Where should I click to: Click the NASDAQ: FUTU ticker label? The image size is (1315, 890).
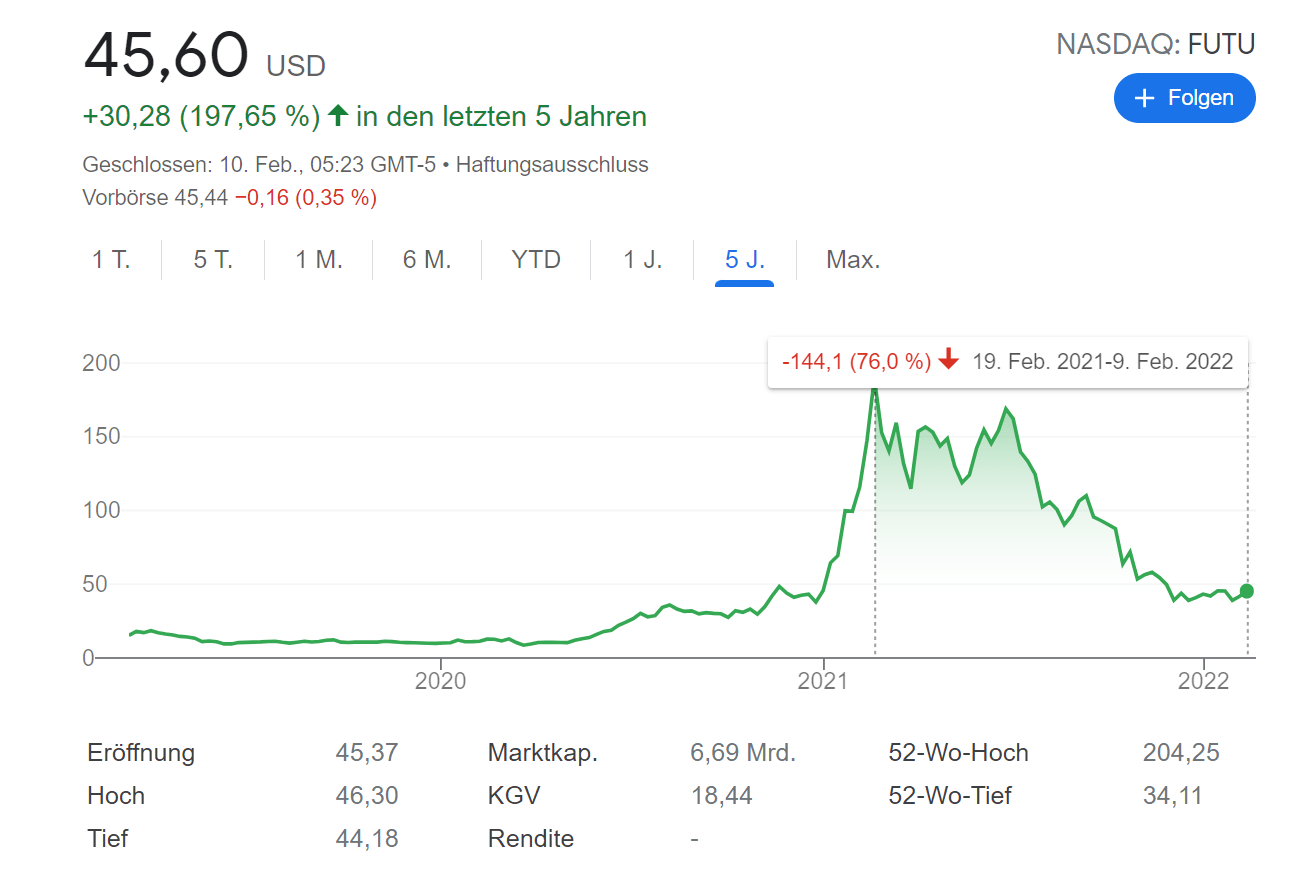pyautogui.click(x=1155, y=44)
